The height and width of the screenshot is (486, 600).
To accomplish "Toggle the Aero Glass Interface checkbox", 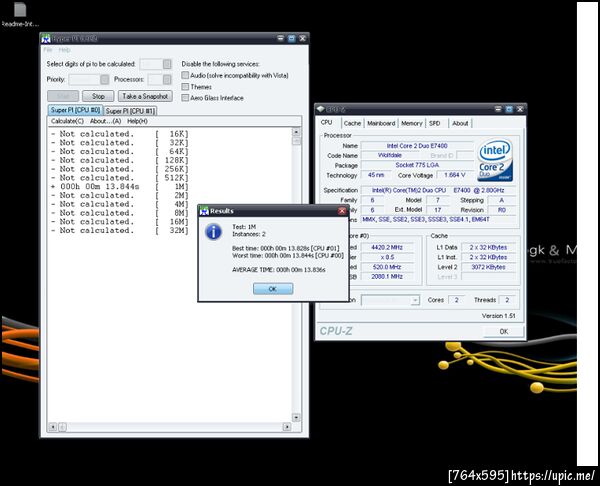I will (185, 98).
